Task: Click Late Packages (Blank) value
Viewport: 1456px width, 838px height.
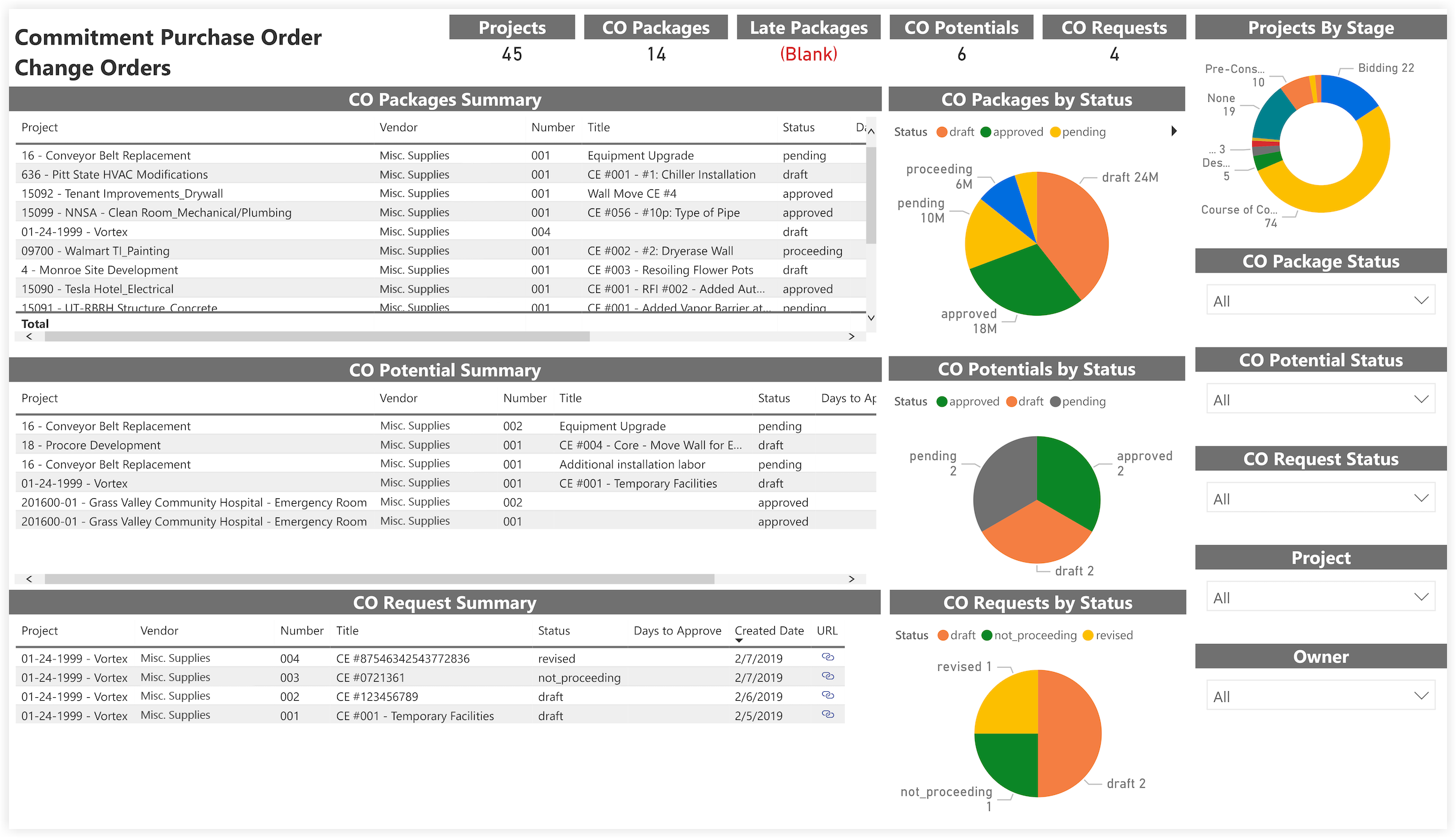Action: tap(808, 55)
